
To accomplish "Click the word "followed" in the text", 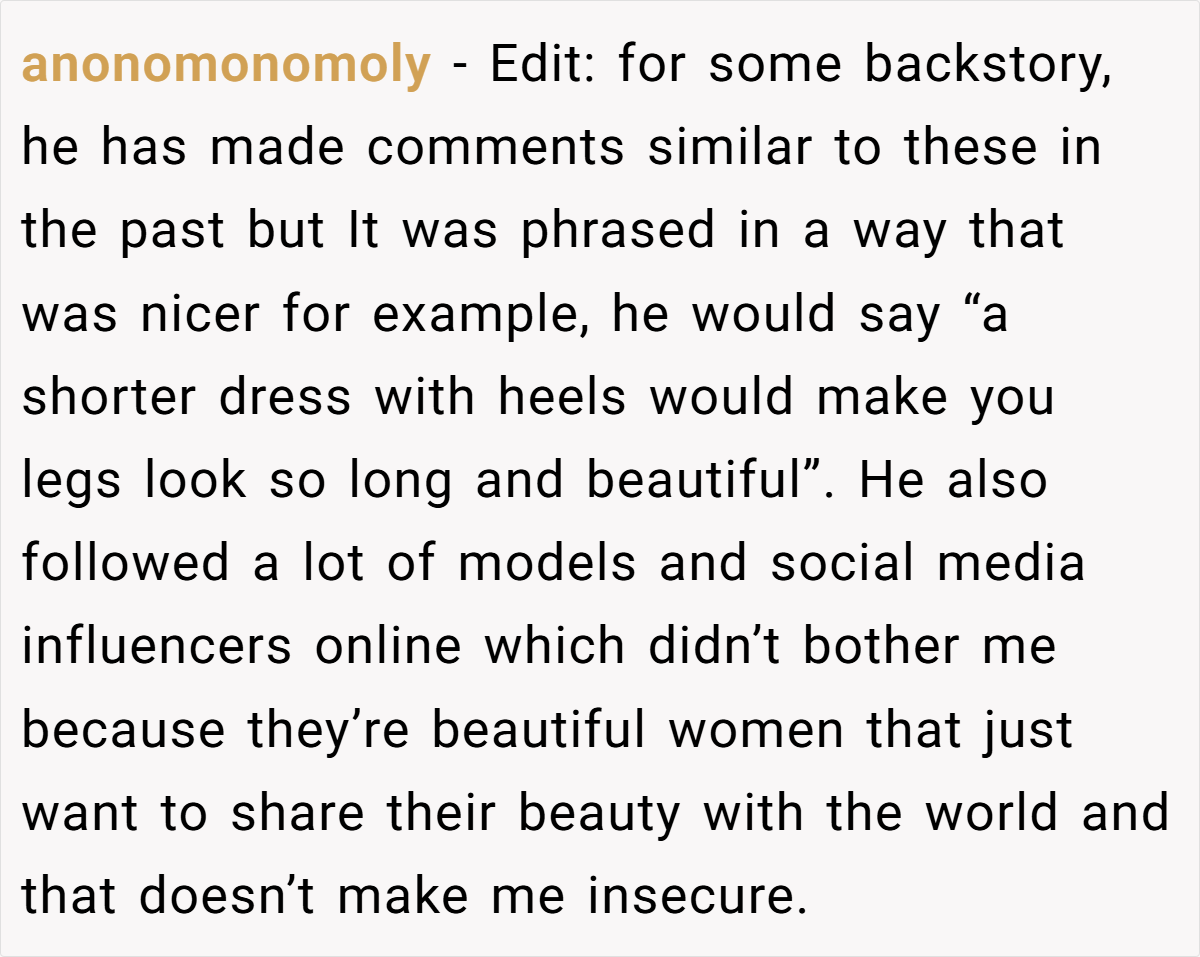I will click(x=126, y=564).
